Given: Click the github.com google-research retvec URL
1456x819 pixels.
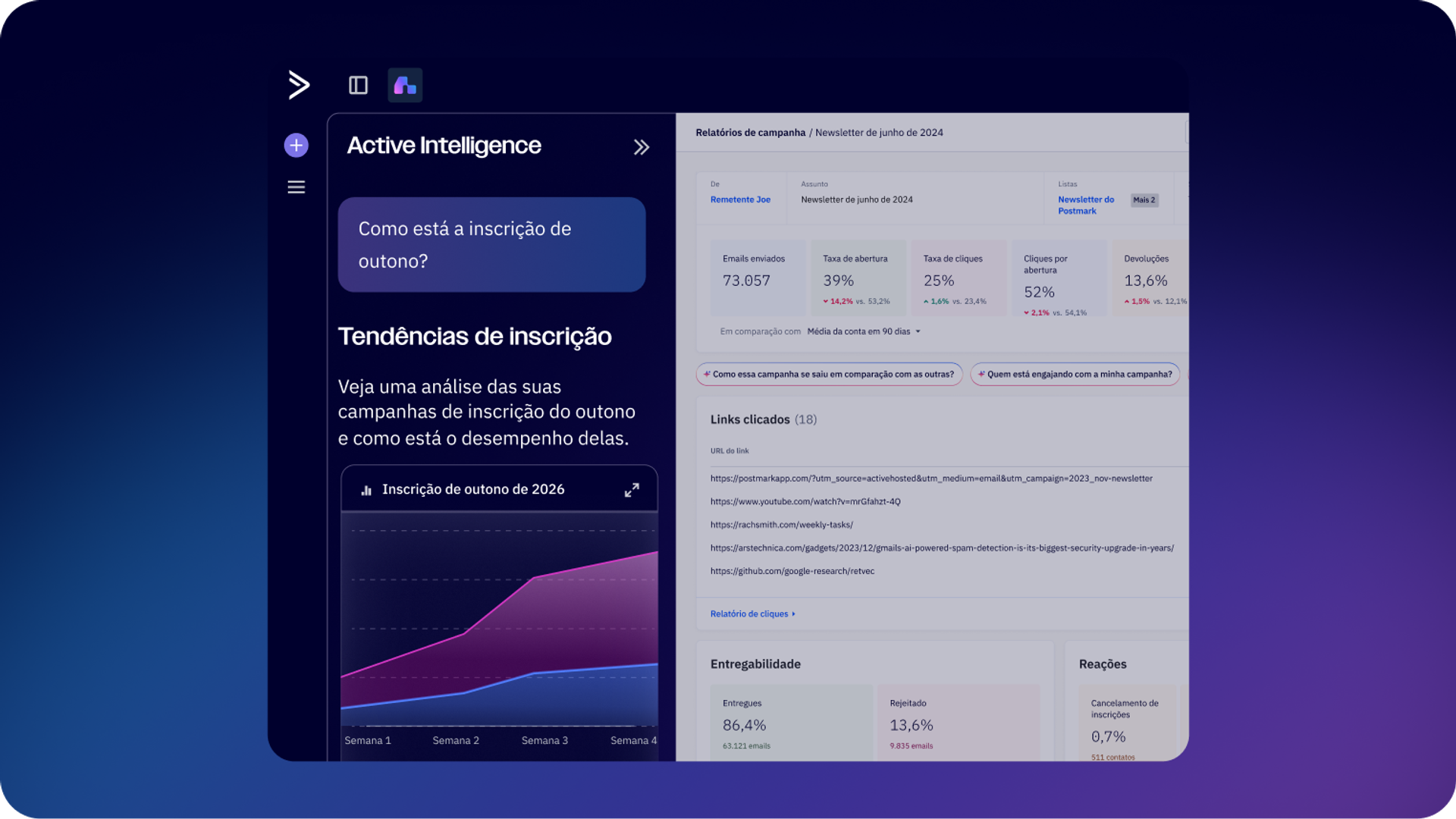Looking at the screenshot, I should [792, 571].
